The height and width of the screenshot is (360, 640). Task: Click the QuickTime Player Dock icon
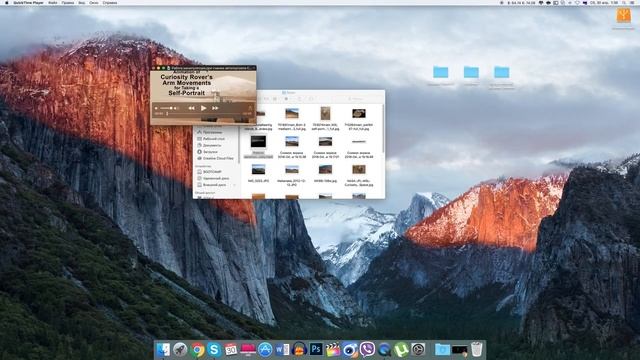pos(384,350)
